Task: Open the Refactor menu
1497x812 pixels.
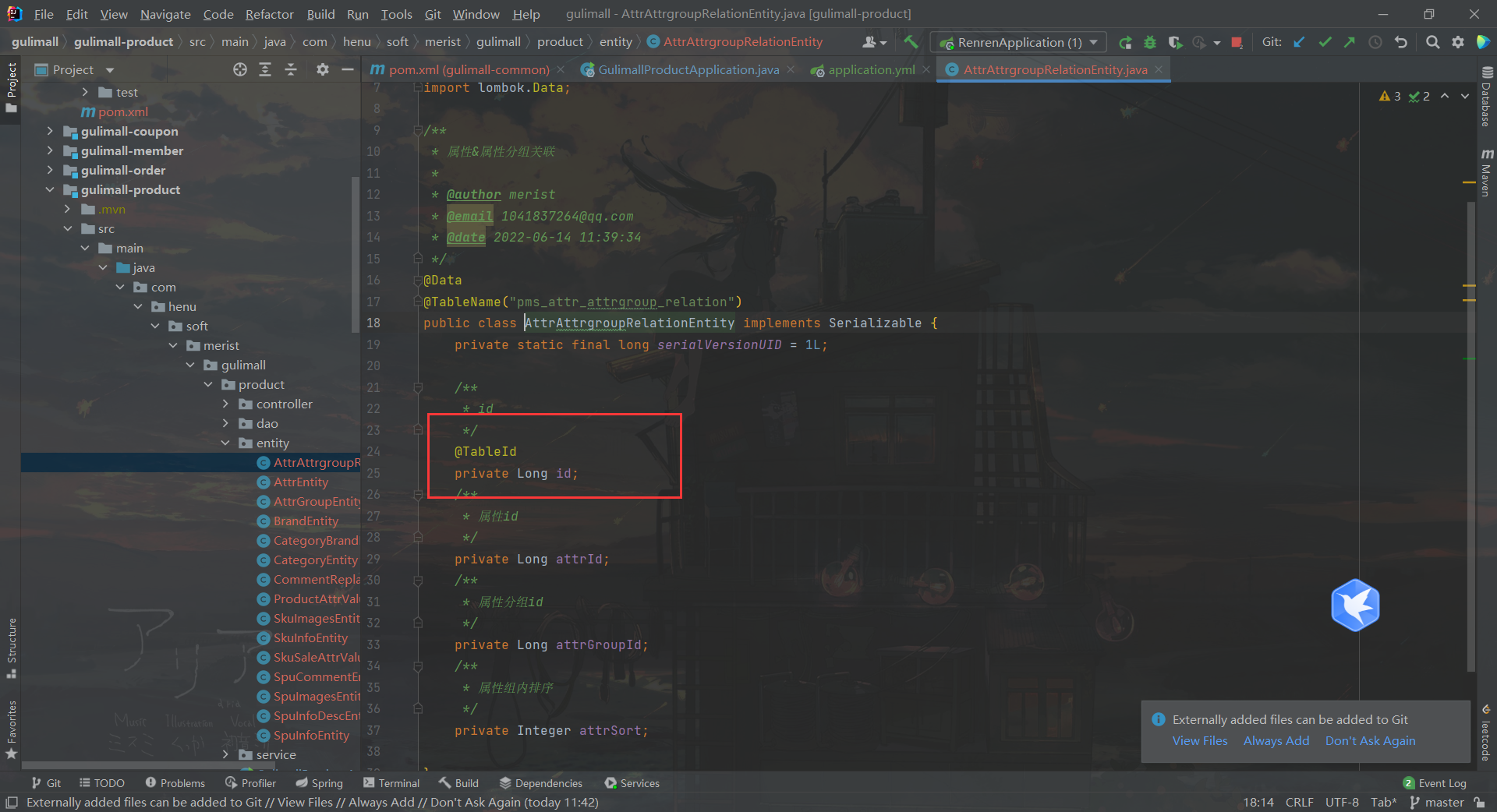Action: [x=269, y=14]
